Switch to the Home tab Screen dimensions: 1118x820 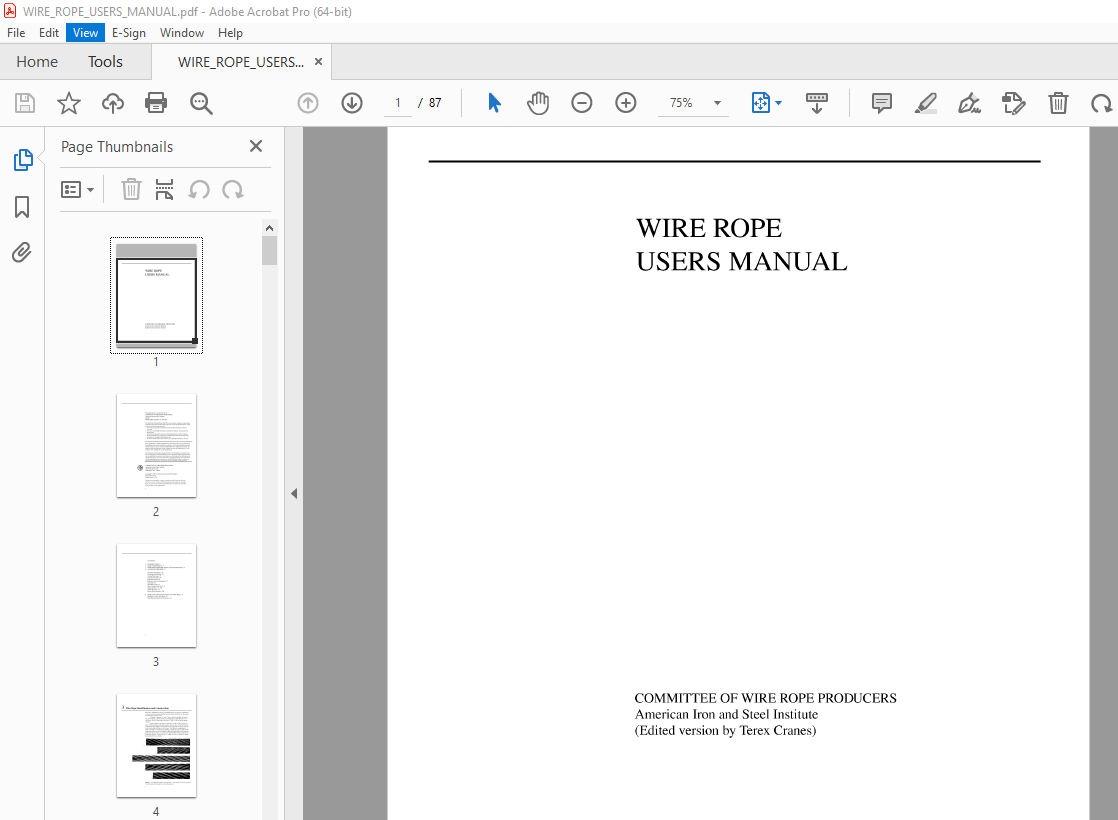click(37, 62)
